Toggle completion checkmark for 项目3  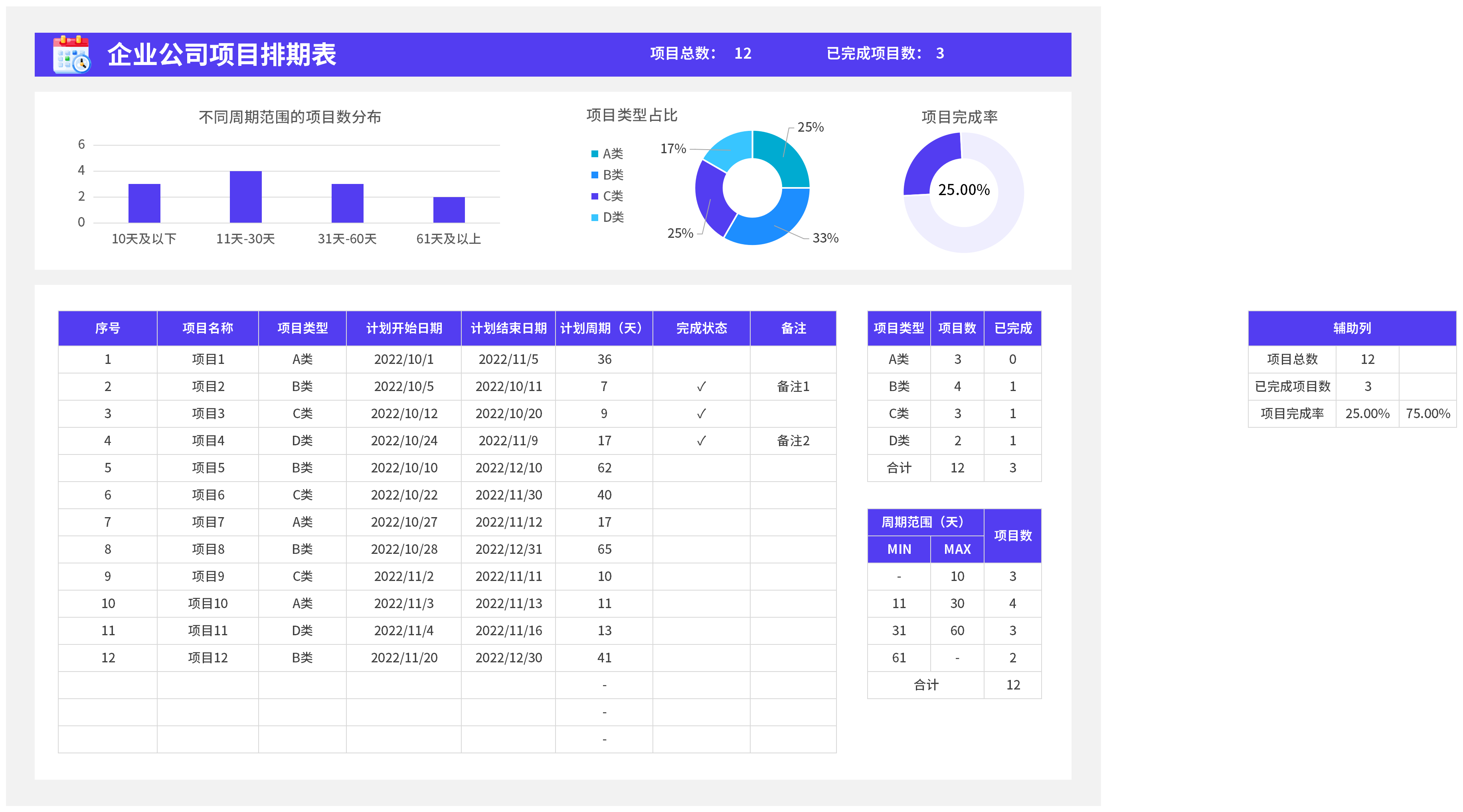coord(701,414)
